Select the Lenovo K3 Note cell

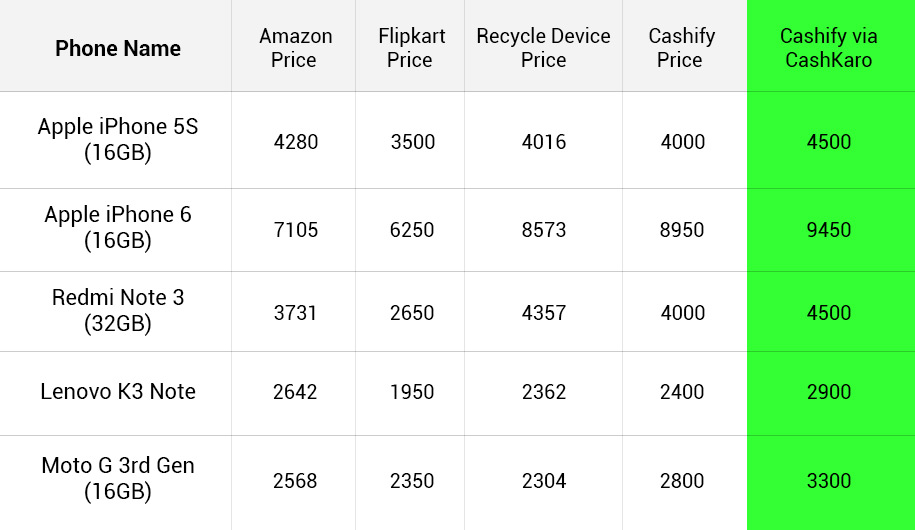pyautogui.click(x=118, y=392)
